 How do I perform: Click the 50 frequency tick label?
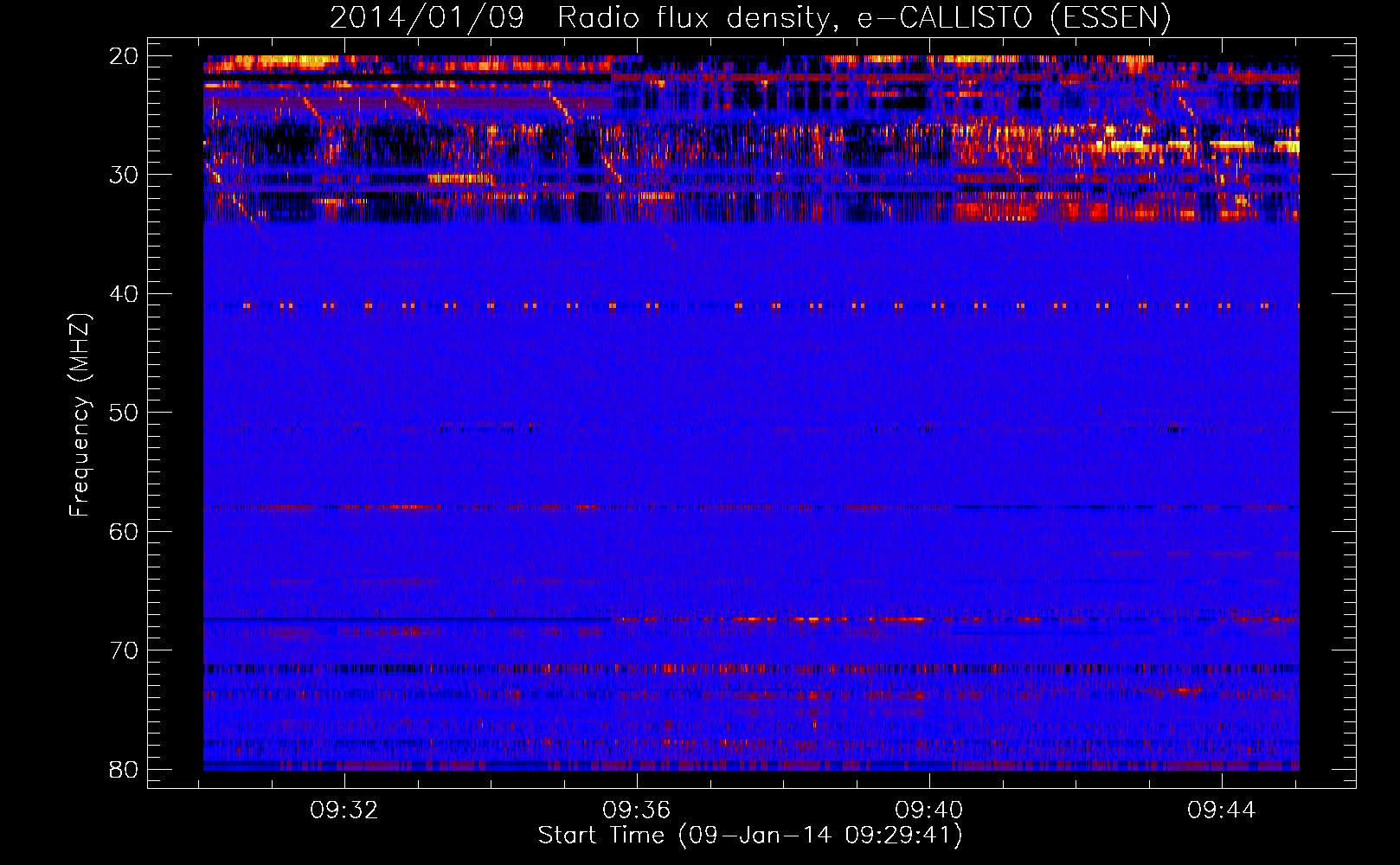click(x=124, y=413)
